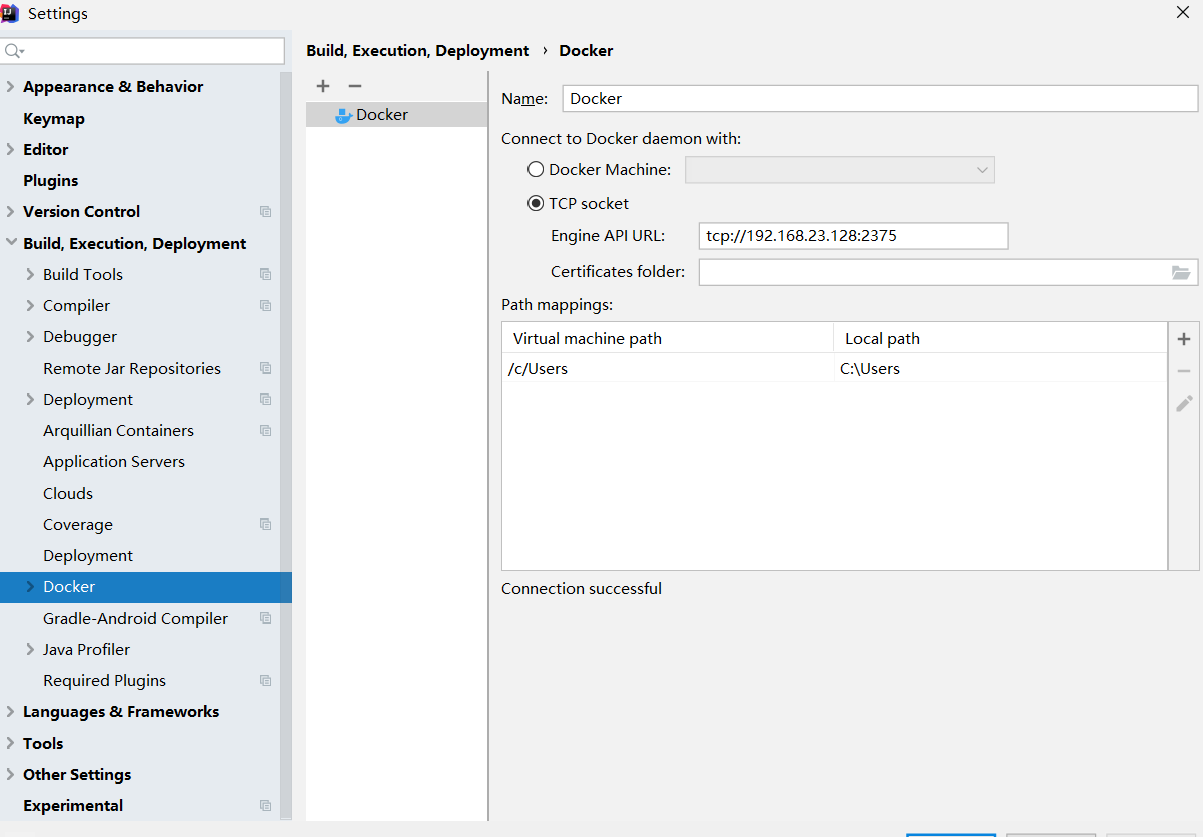
Task: Click project-level icon beside Required Plugins
Action: pos(265,680)
